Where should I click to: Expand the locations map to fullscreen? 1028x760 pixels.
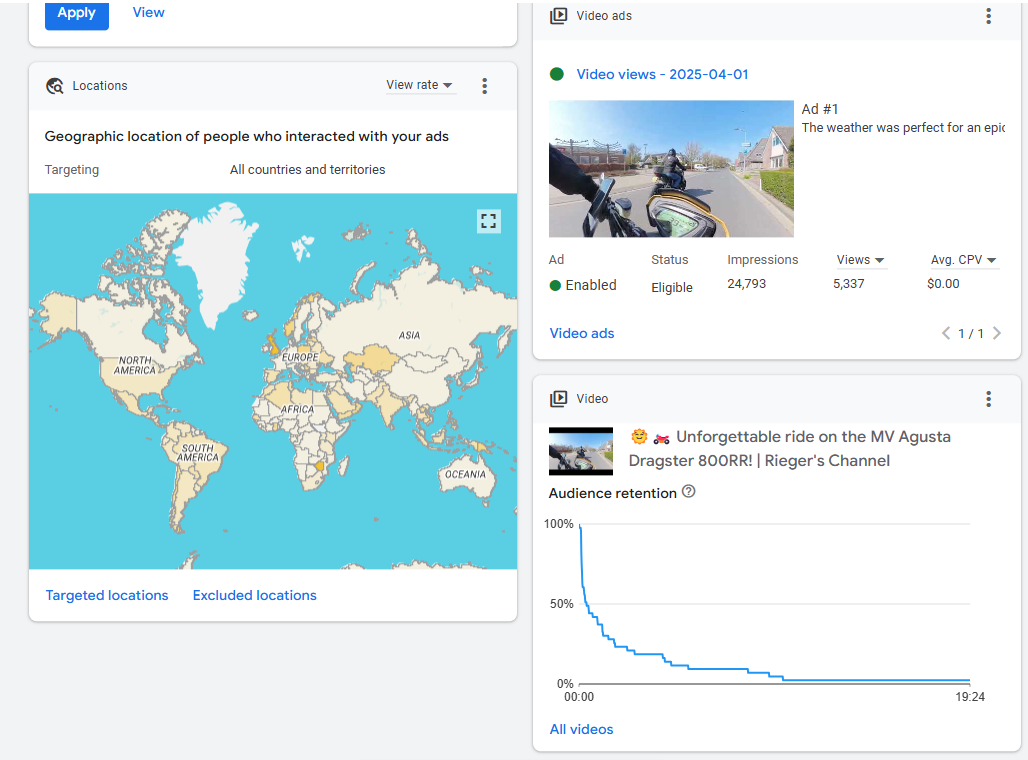488,221
